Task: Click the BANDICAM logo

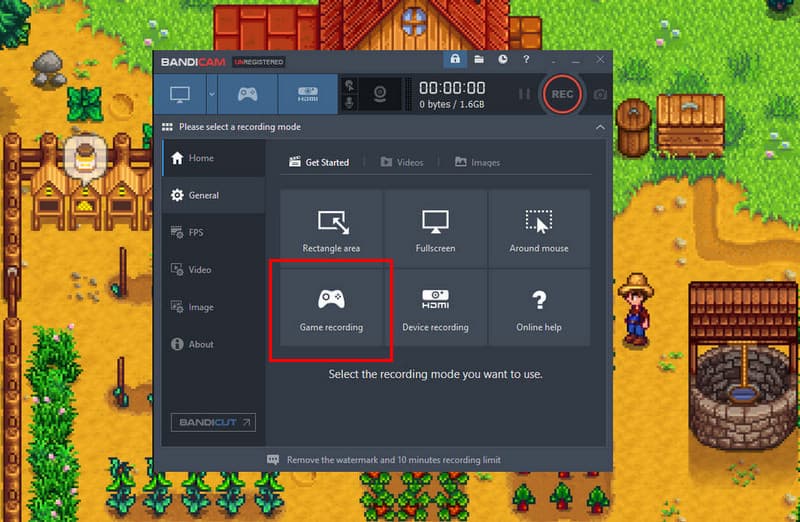Action: 193,62
